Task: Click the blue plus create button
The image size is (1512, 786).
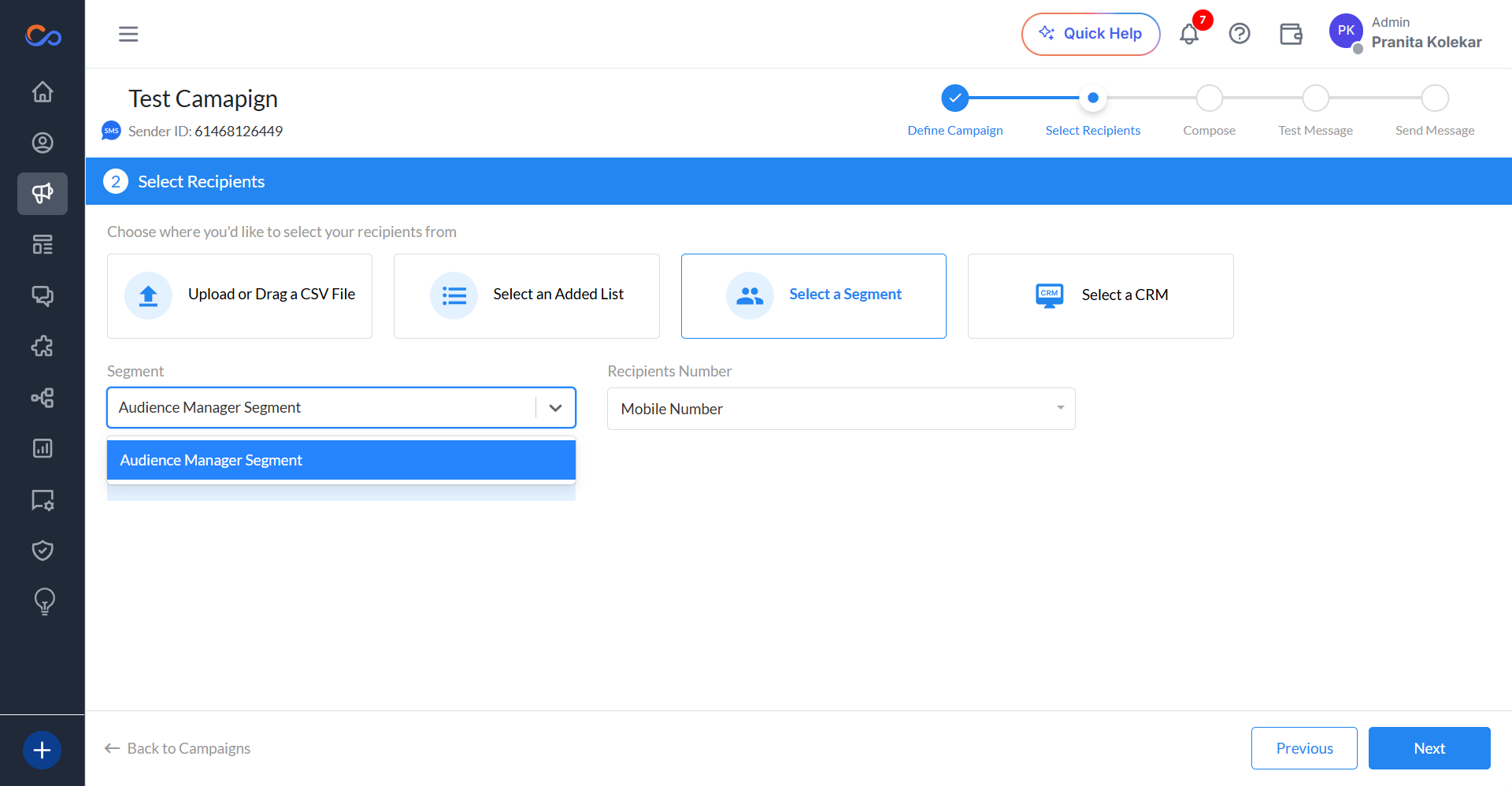Action: pyautogui.click(x=43, y=750)
